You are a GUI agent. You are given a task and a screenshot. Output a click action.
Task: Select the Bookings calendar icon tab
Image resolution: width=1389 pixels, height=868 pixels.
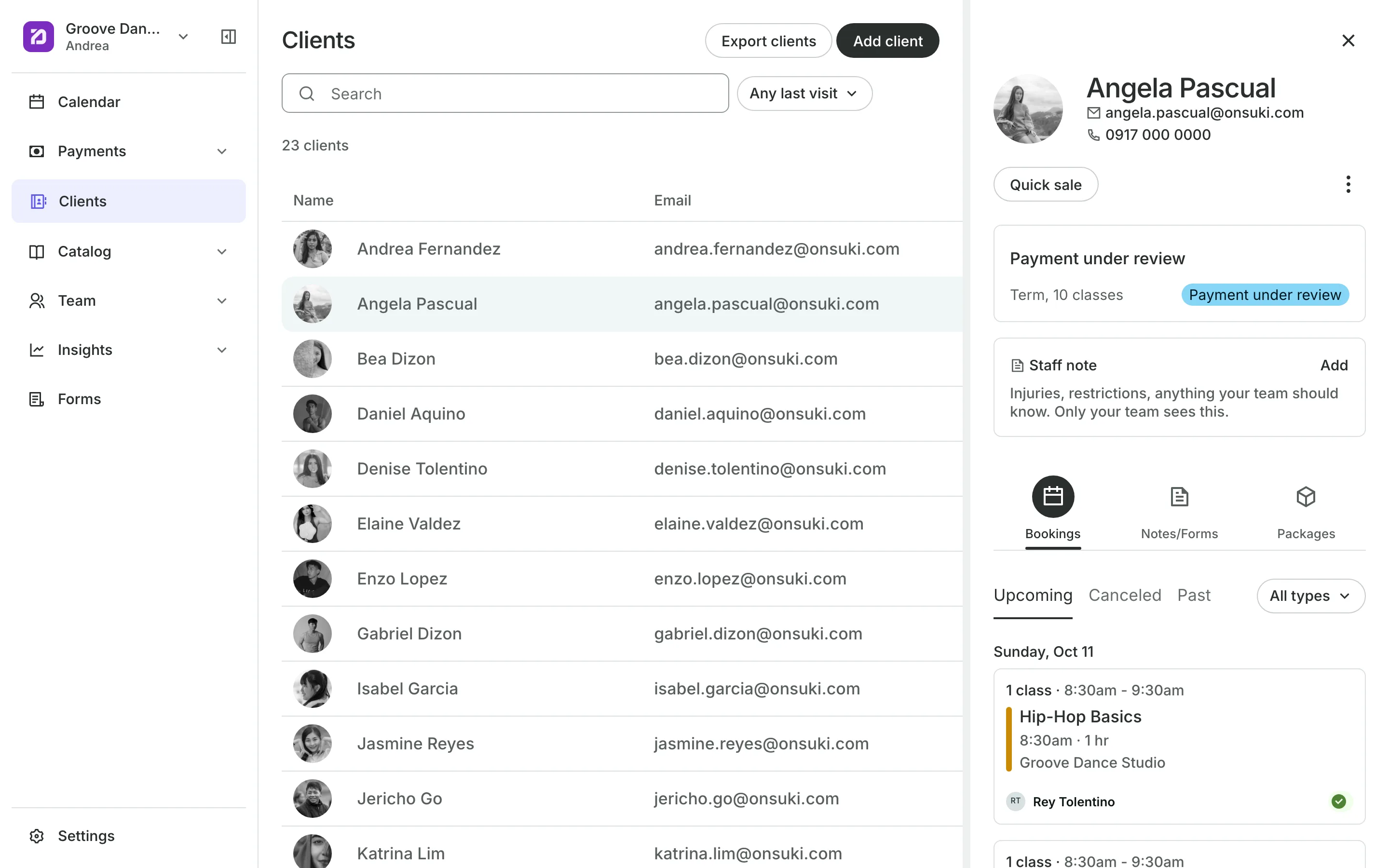[x=1053, y=497]
